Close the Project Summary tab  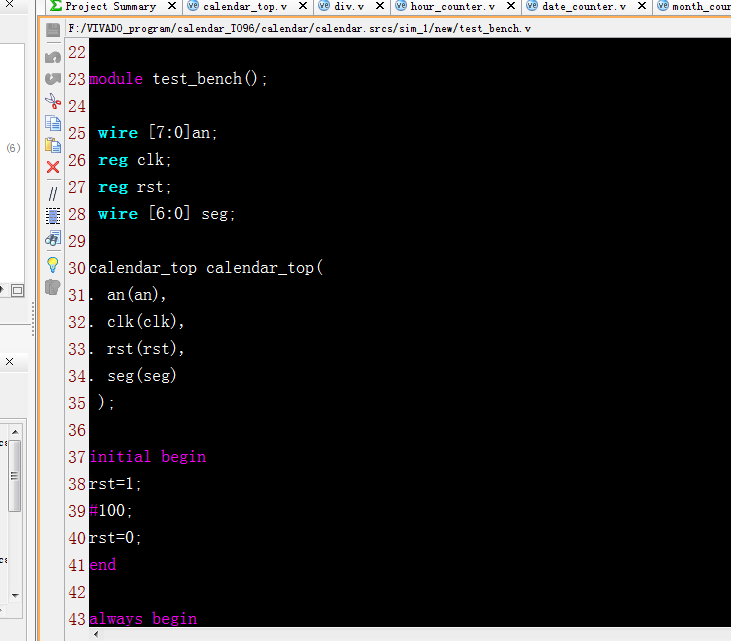[172, 6]
